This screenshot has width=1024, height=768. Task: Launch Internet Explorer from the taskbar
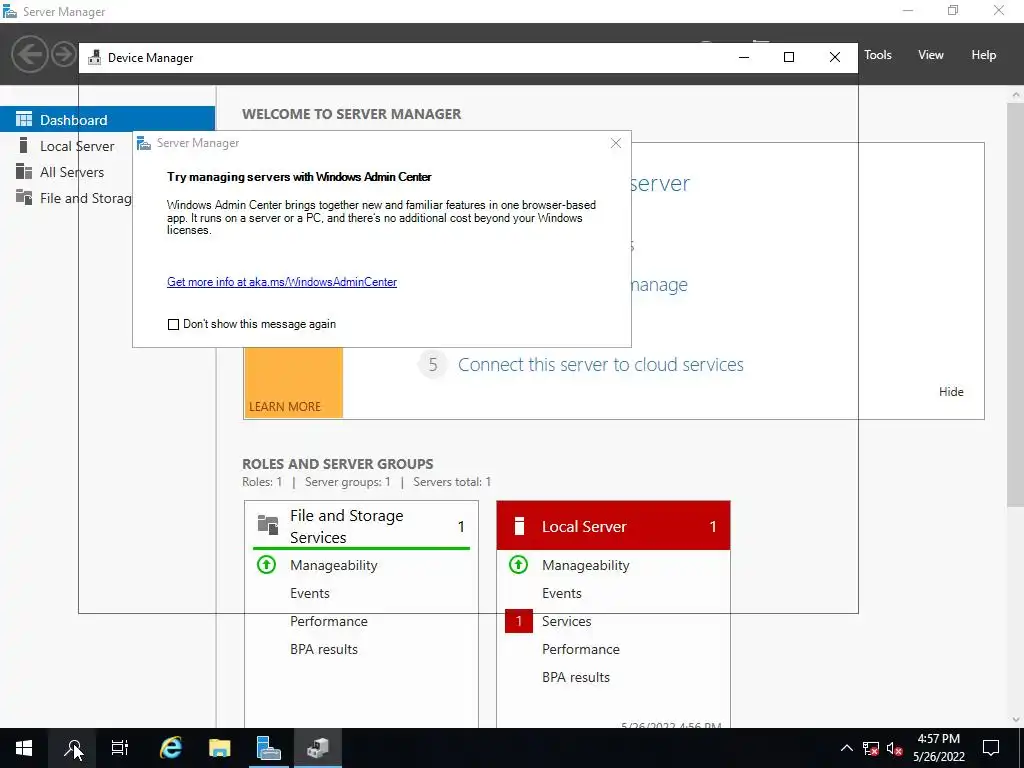170,748
